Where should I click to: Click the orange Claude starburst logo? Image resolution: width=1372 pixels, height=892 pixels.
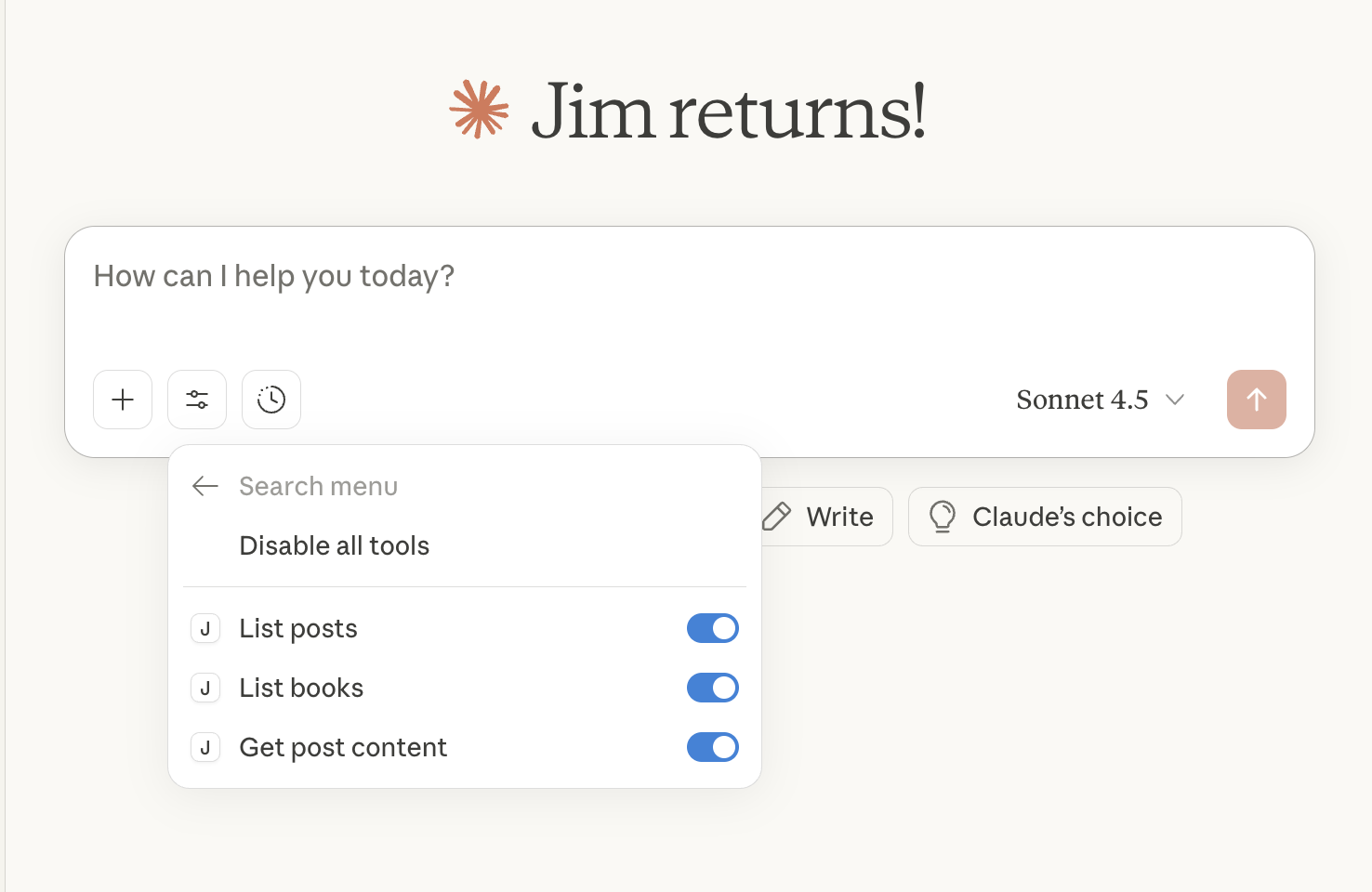coord(479,110)
